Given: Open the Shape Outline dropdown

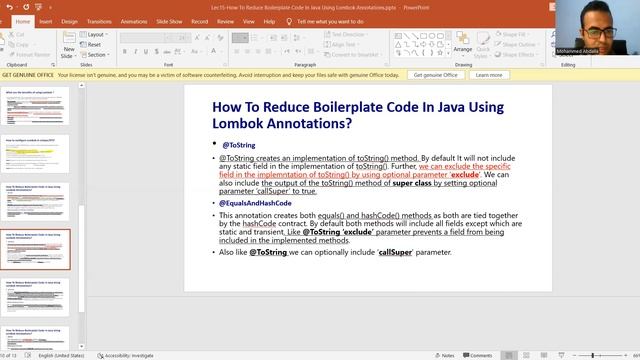Looking at the screenshot, I should [517, 44].
